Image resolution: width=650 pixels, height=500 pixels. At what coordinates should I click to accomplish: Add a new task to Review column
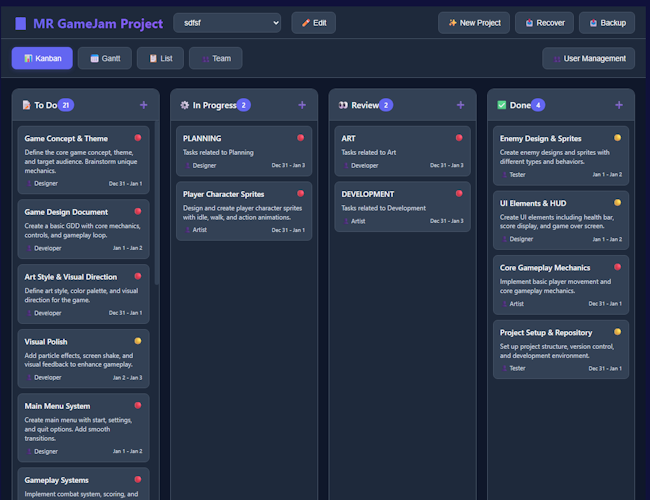pos(460,105)
